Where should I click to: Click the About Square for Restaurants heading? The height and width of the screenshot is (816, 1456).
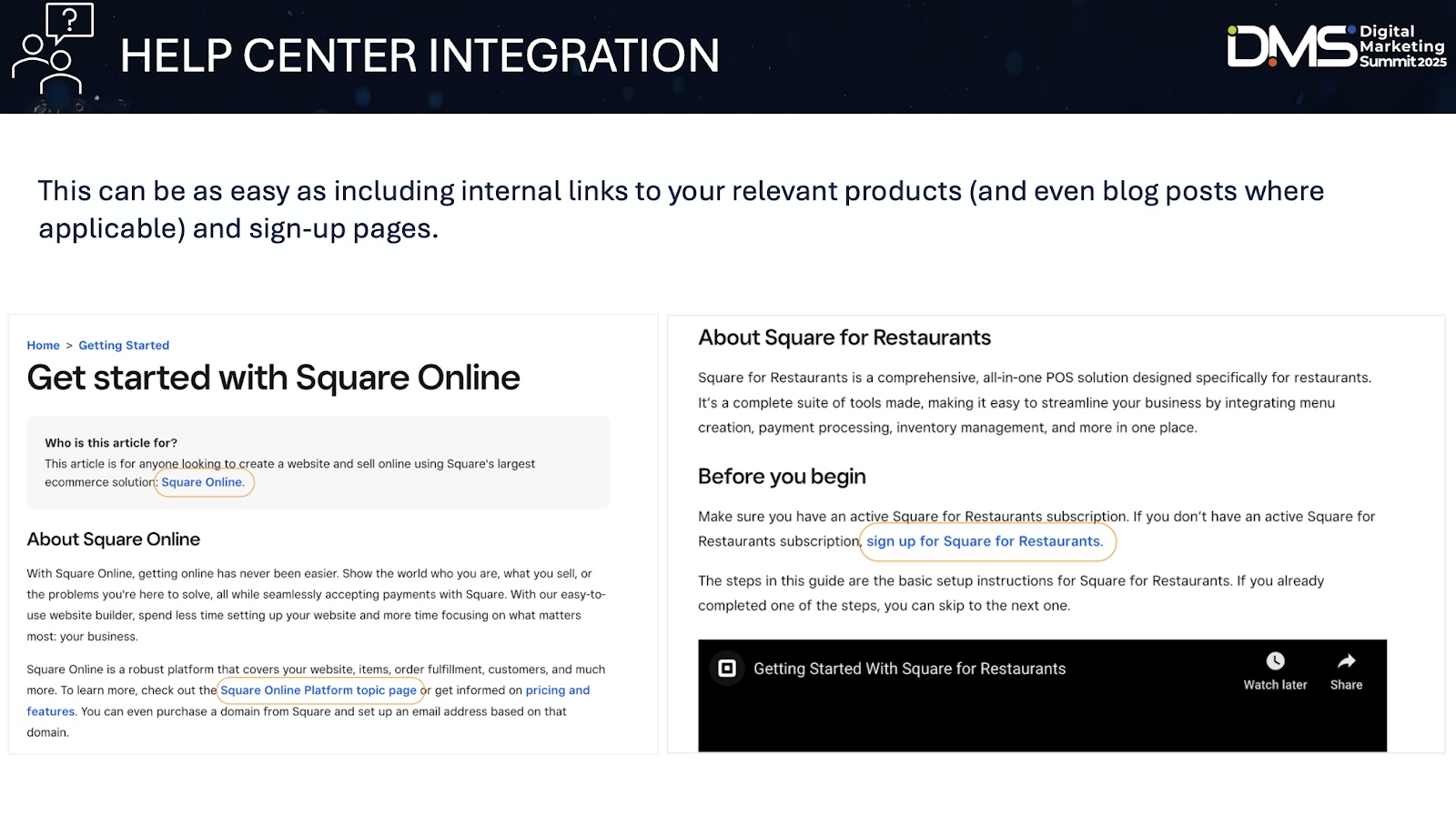[844, 337]
